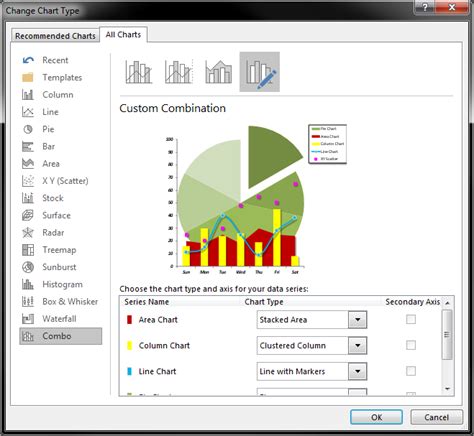Pick the Histogram chart category icon

[x=28, y=284]
